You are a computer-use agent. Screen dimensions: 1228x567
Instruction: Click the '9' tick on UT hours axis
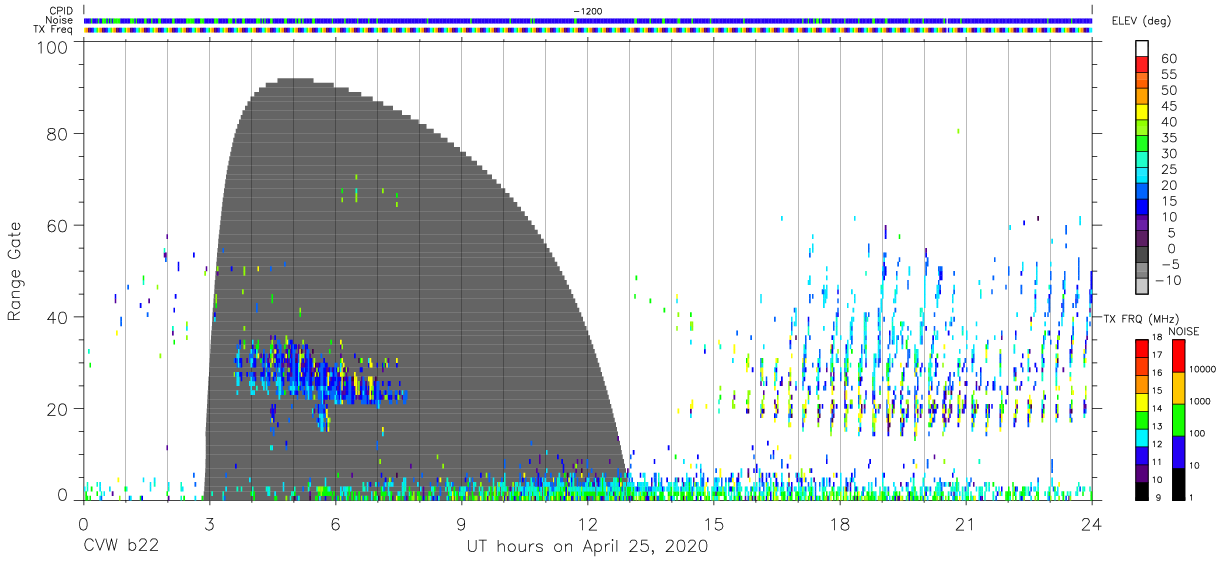(x=461, y=523)
